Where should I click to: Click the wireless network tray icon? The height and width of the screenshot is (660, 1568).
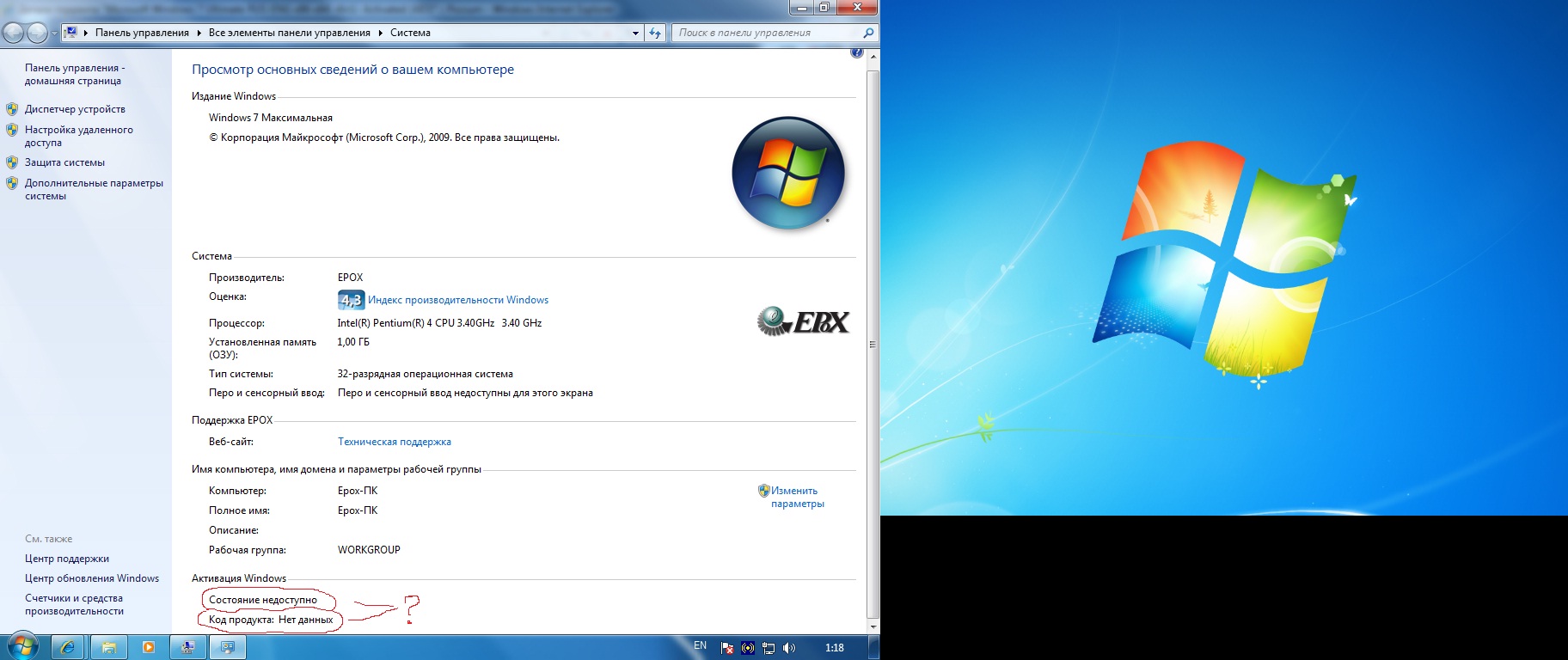click(748, 648)
